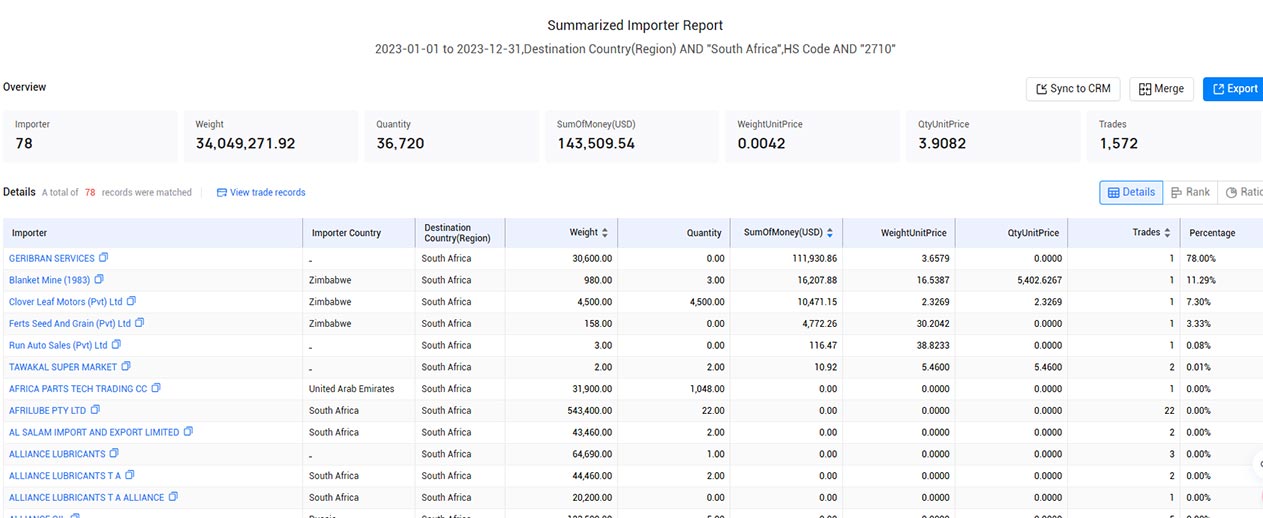Click the Merge button

[1161, 89]
